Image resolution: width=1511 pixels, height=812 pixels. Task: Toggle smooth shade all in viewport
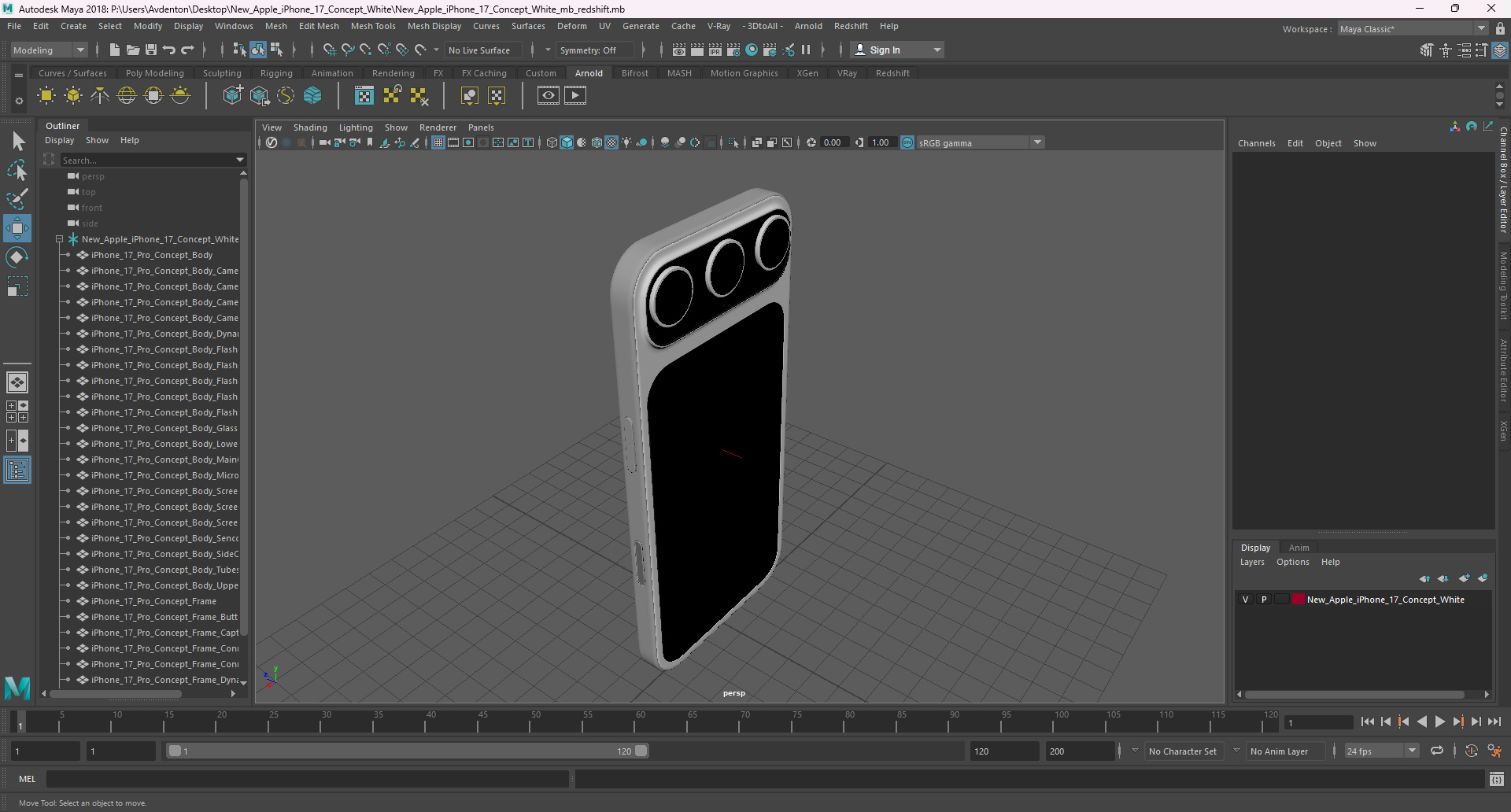[x=567, y=142]
